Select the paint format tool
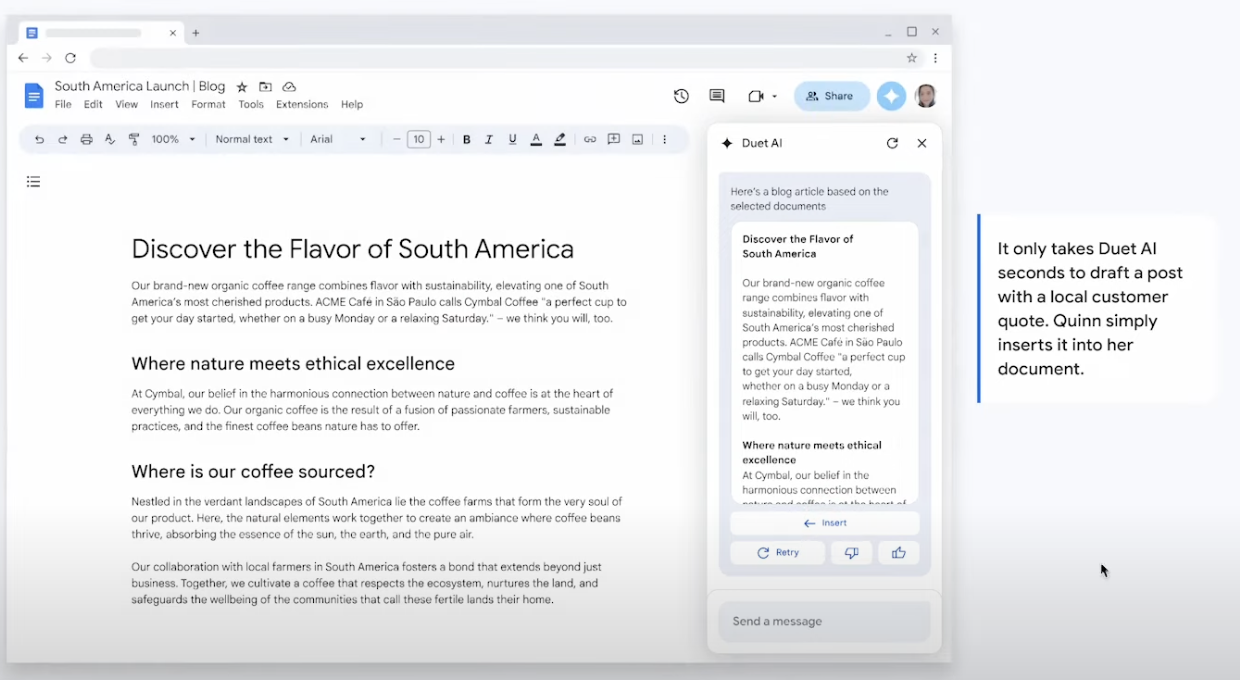Viewport: 1240px width, 680px height. pos(134,139)
